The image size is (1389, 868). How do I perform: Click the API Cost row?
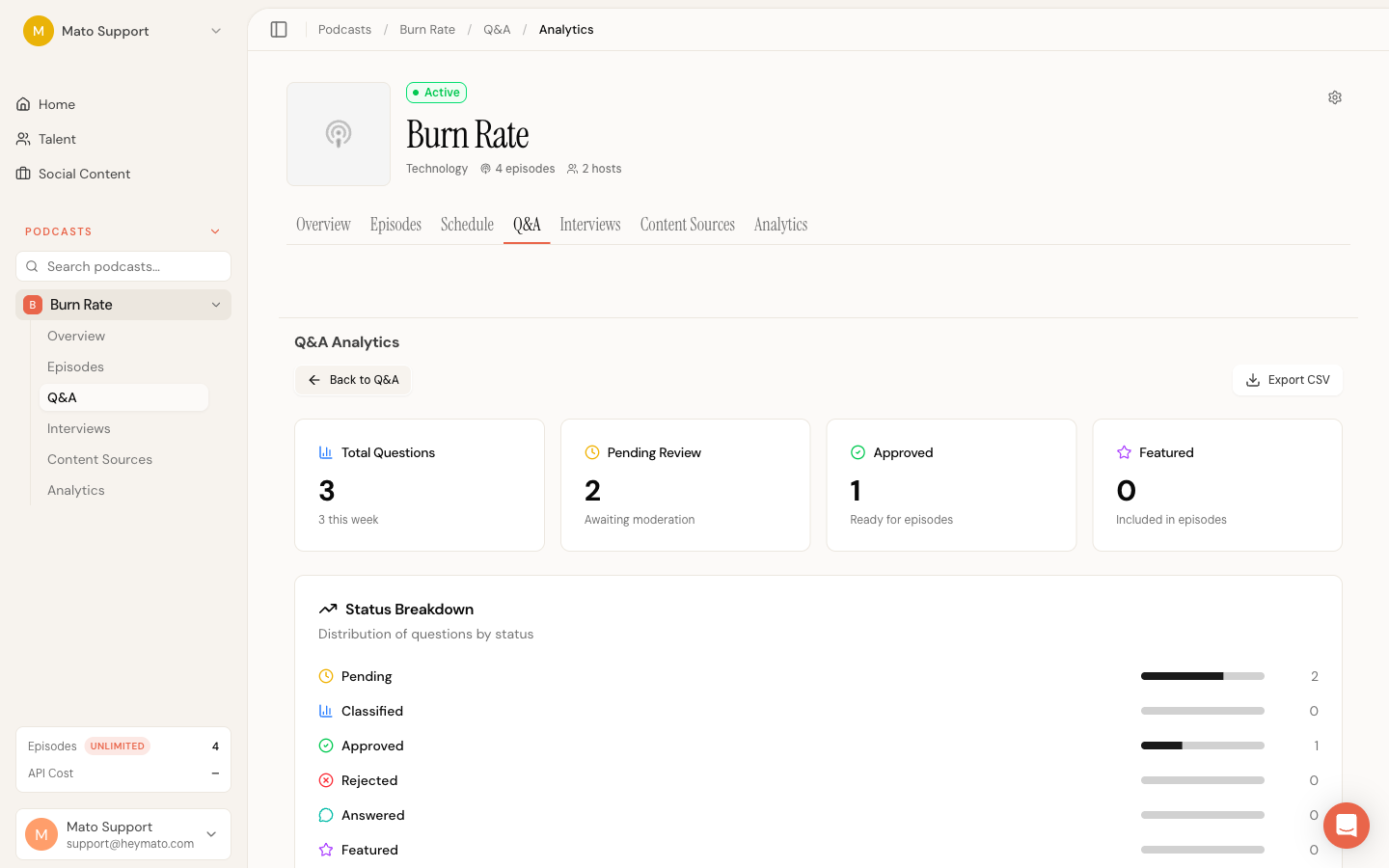point(123,773)
